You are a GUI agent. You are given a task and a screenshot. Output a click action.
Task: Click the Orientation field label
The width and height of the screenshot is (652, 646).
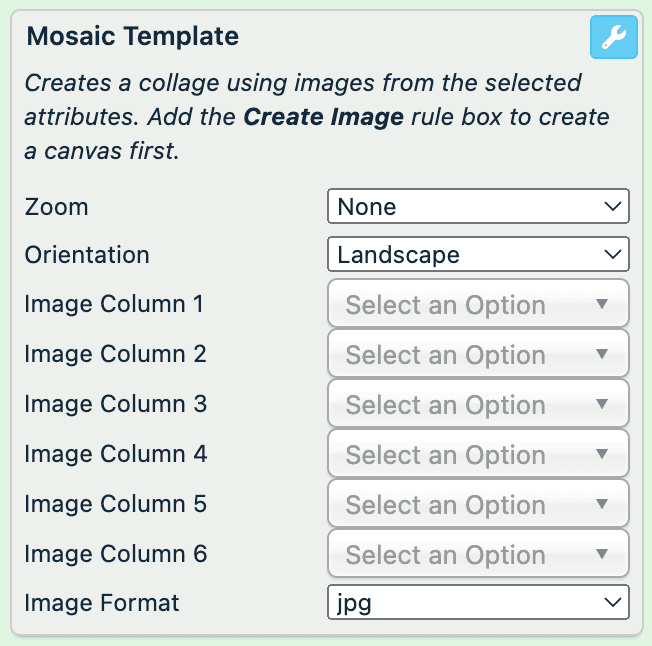87,255
